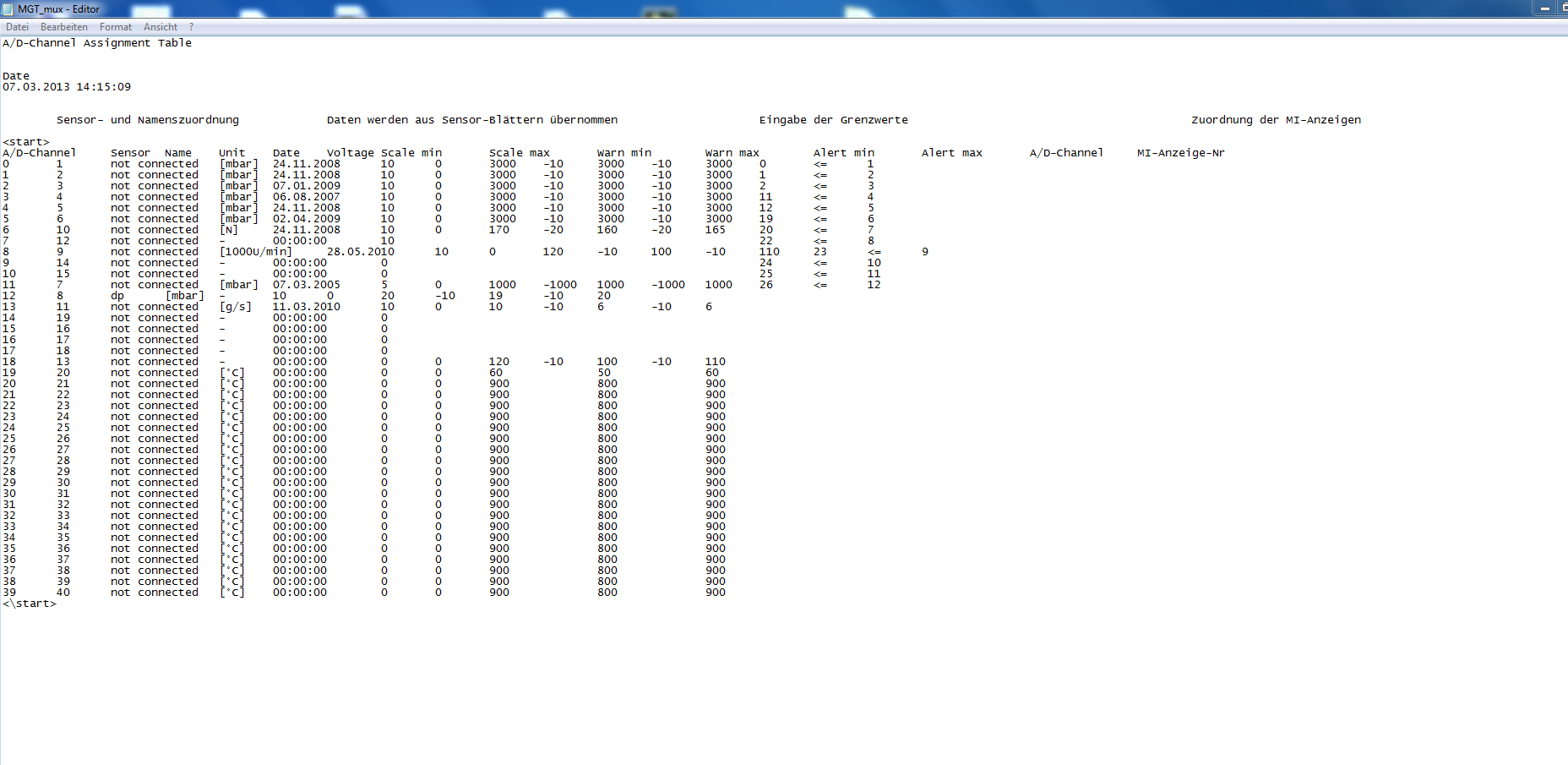
Task: Click the Notepad icon in the title bar
Action: pos(8,8)
